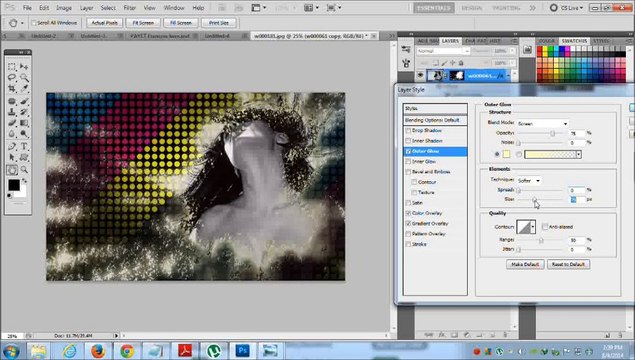635x360 pixels.
Task: Enable the Stroke checkbox
Action: pyautogui.click(x=408, y=244)
